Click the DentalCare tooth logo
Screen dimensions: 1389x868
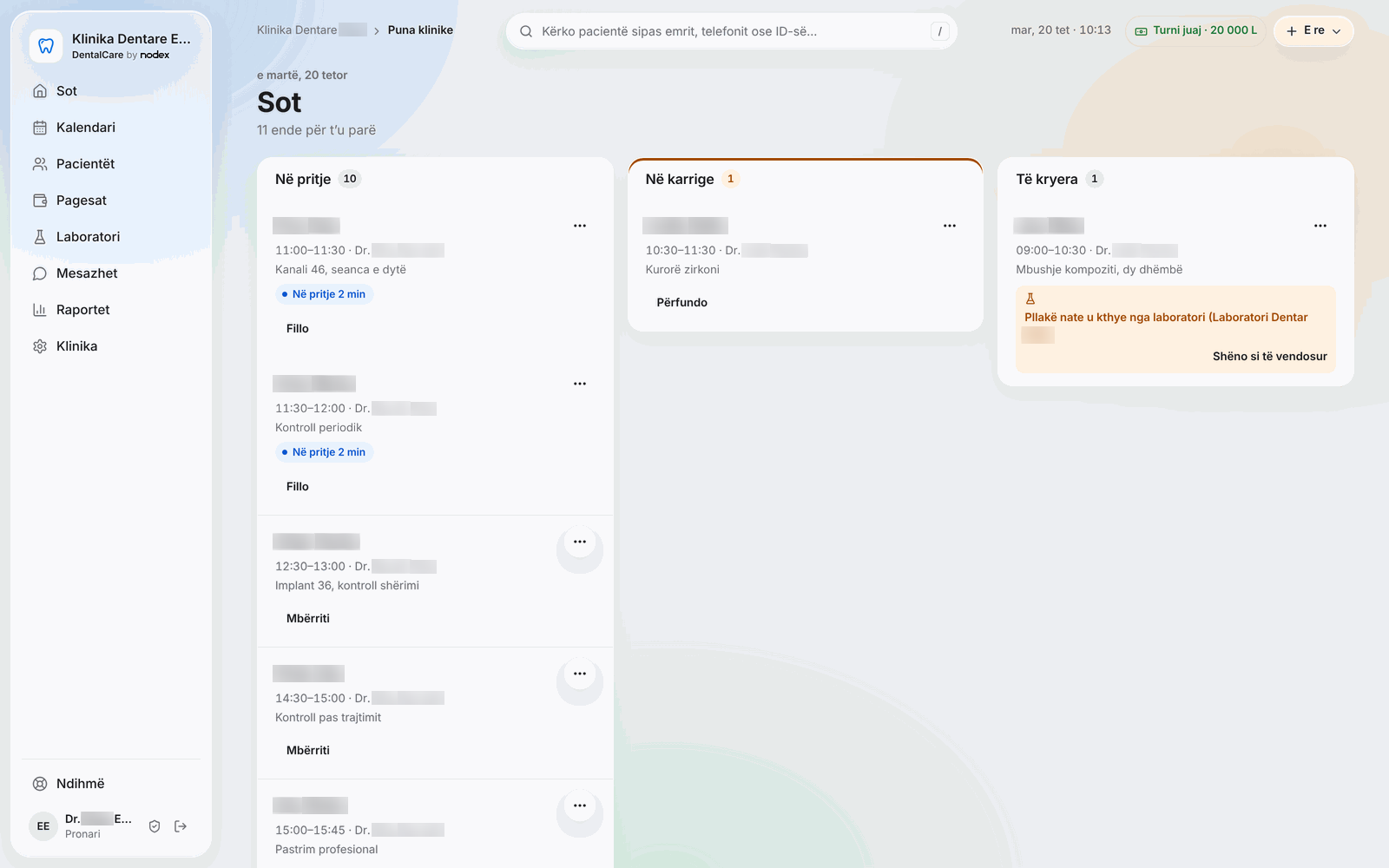46,46
